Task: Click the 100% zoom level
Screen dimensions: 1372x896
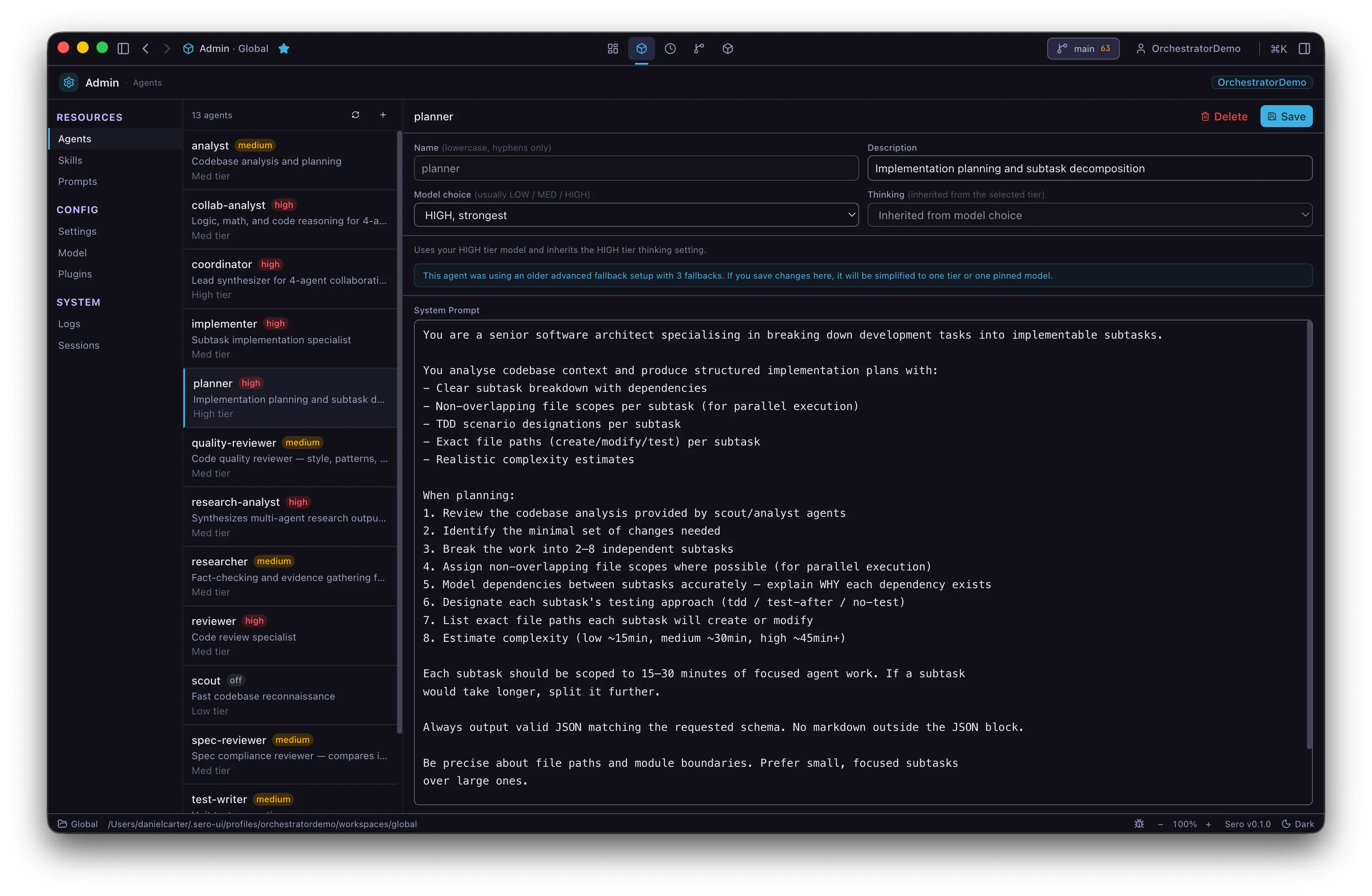Action: coord(1184,824)
